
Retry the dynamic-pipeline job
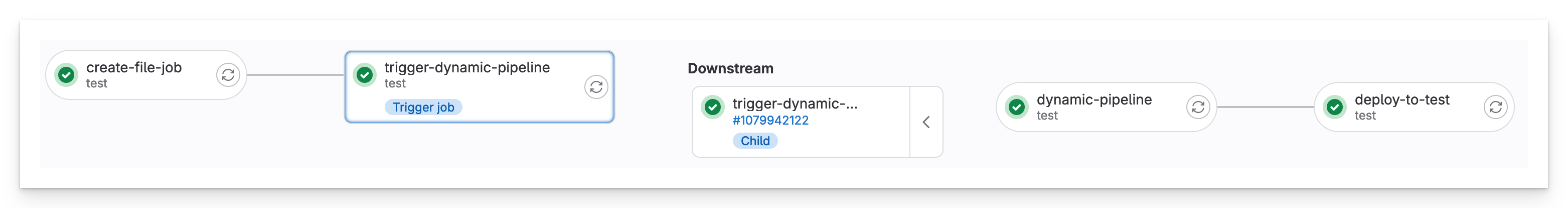[1197, 108]
